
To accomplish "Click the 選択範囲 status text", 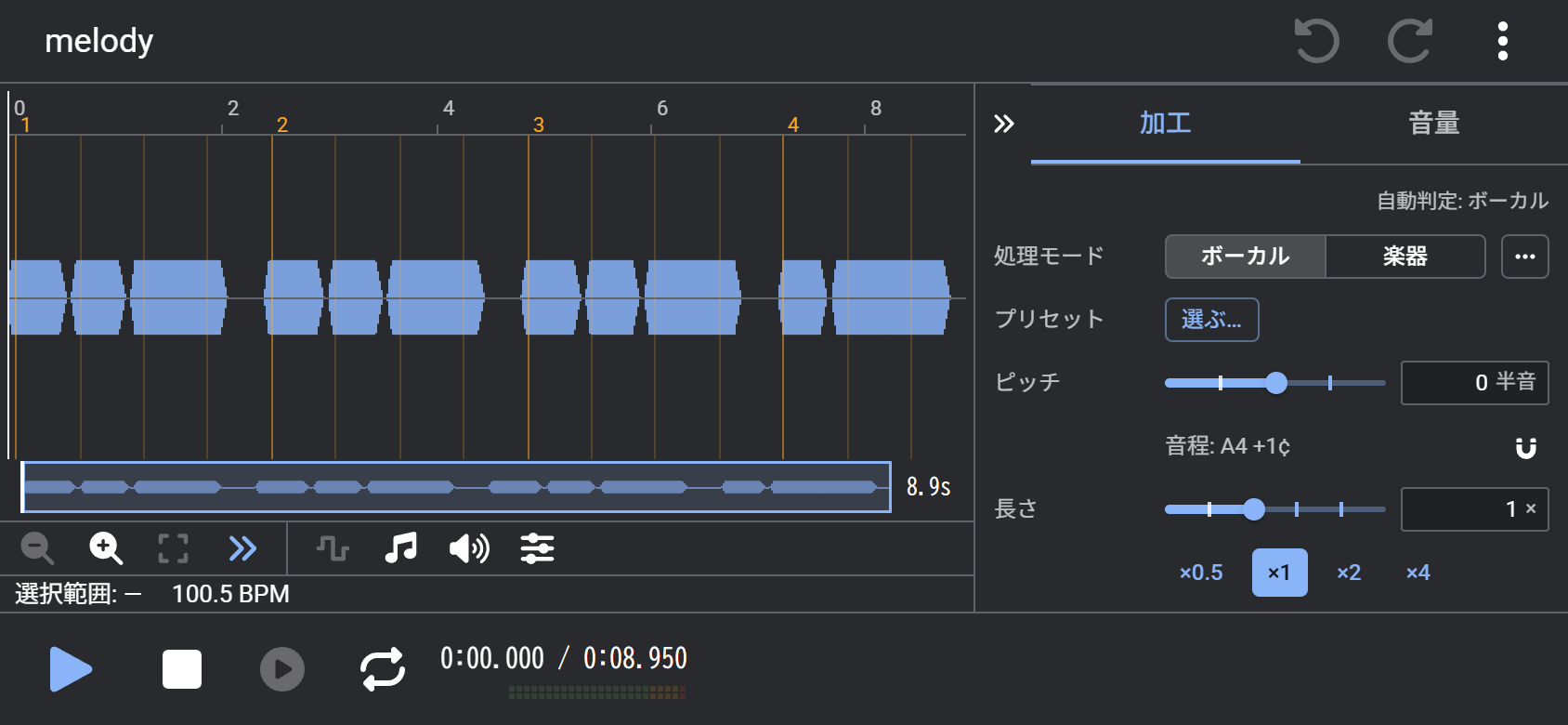I will click(x=78, y=594).
